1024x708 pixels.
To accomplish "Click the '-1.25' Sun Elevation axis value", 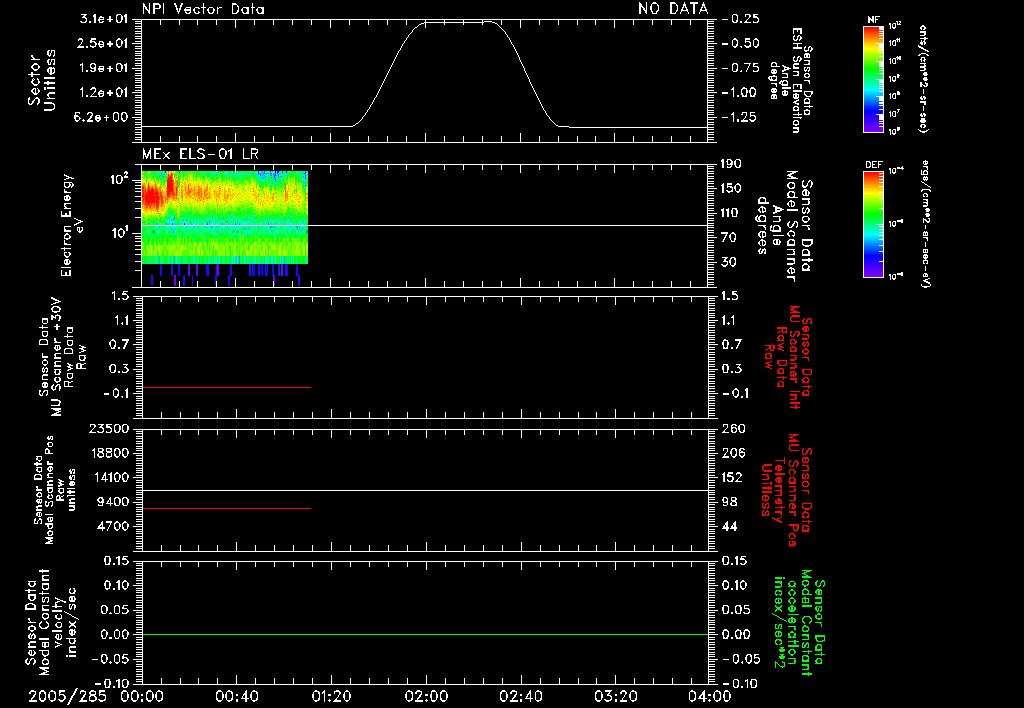I will 741,117.
